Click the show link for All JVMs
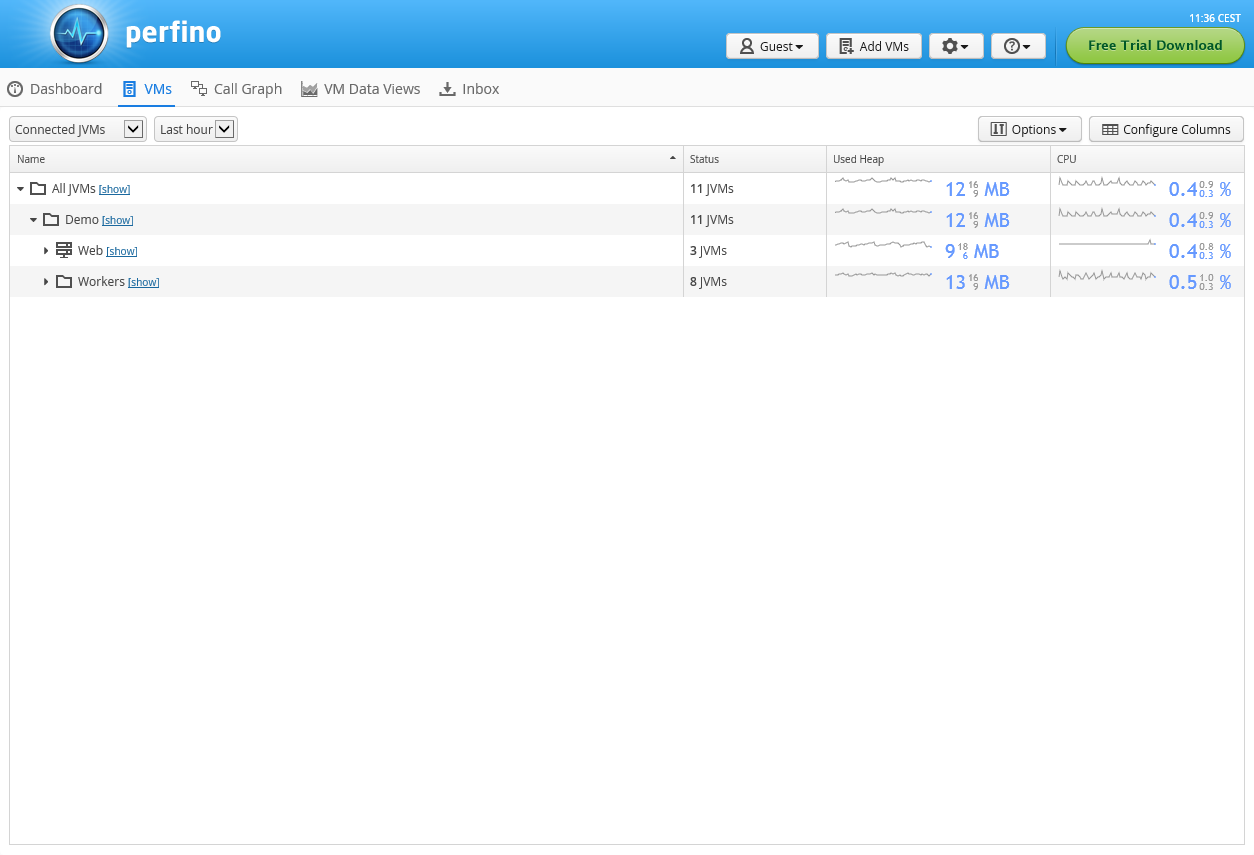Viewport: 1254px width, 855px height. (x=115, y=189)
